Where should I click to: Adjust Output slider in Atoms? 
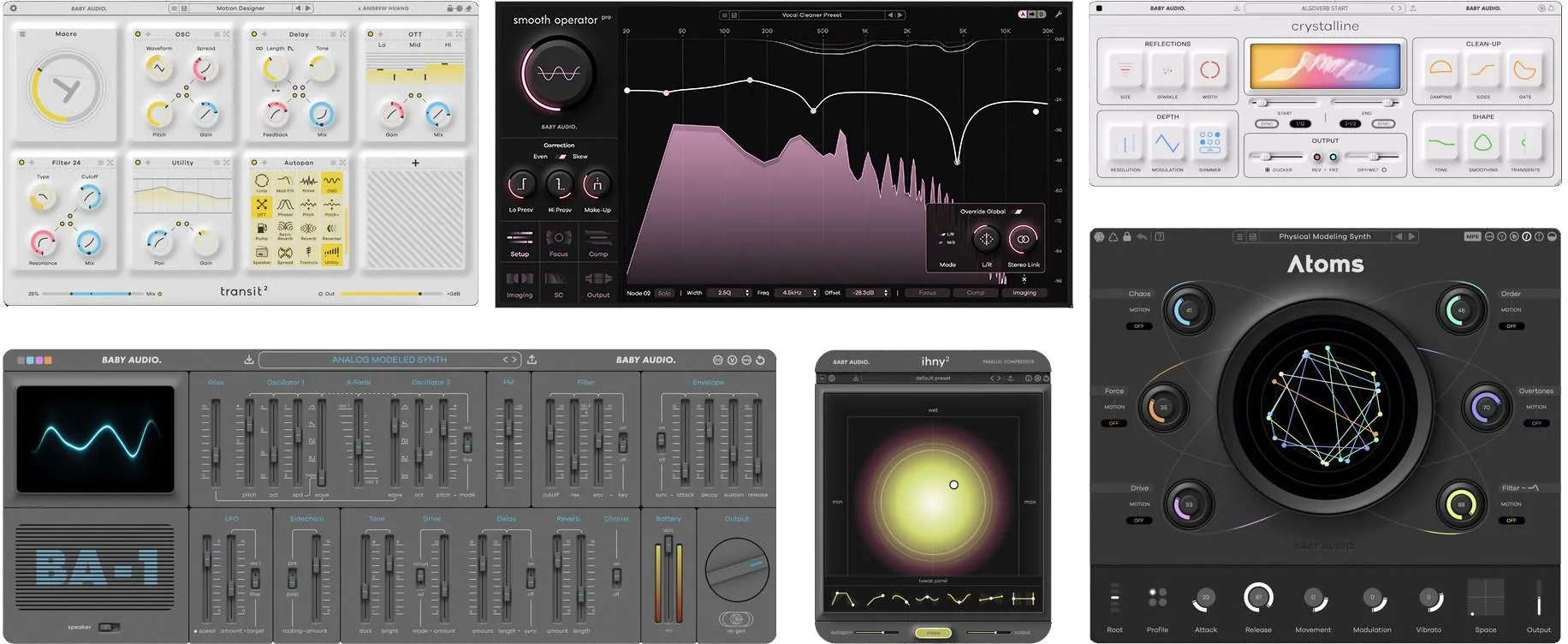pyautogui.click(x=1538, y=598)
